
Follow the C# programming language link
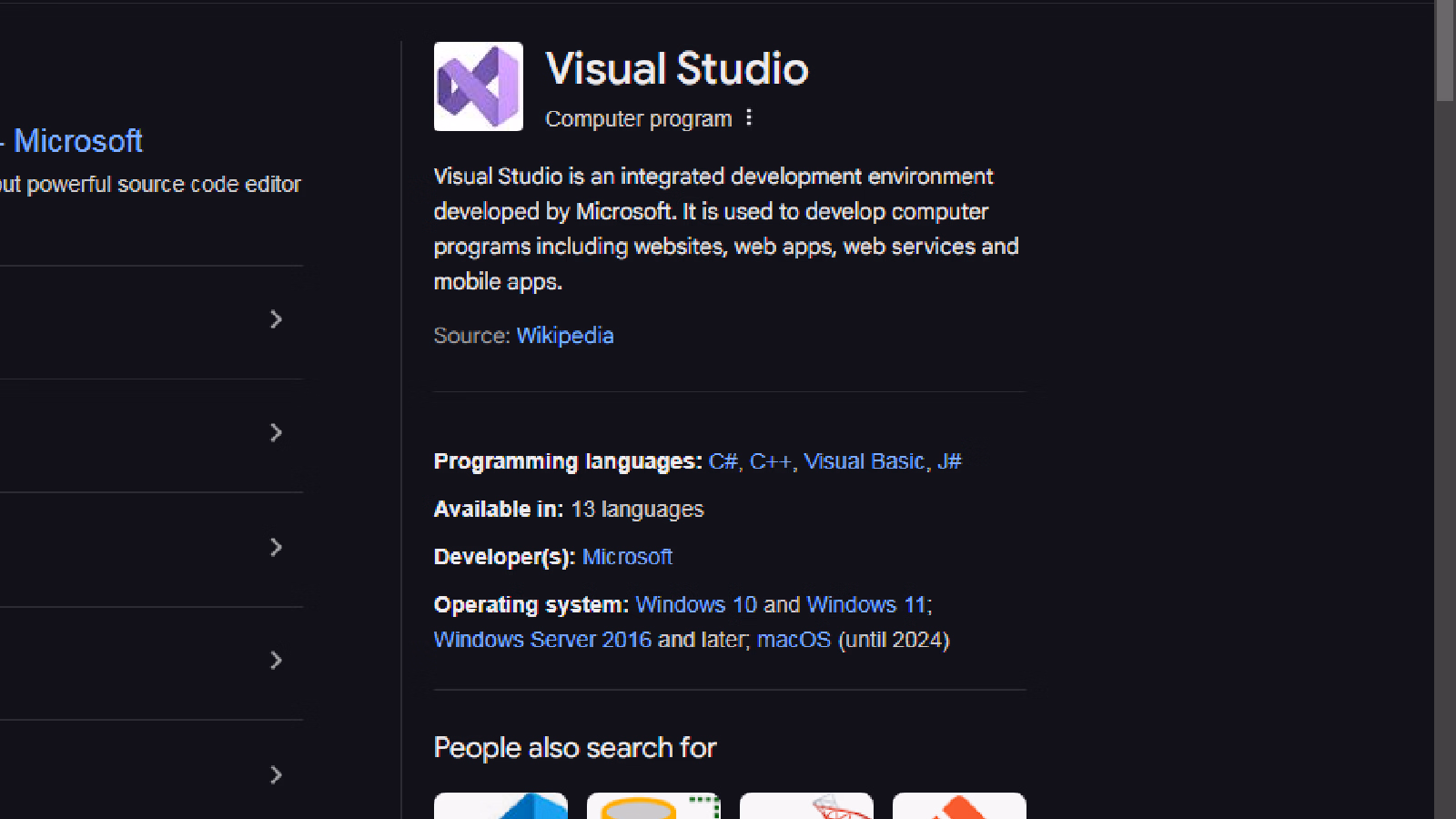tap(723, 461)
